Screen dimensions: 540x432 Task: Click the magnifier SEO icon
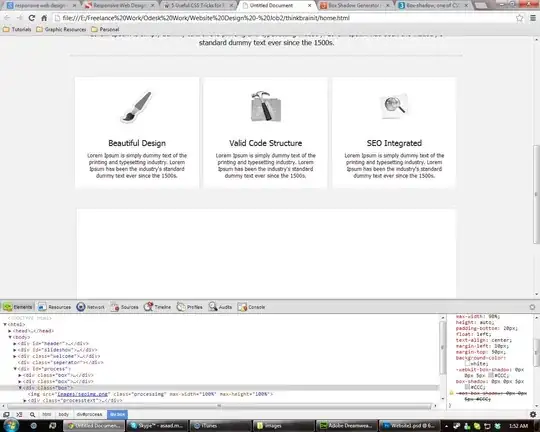tap(394, 106)
